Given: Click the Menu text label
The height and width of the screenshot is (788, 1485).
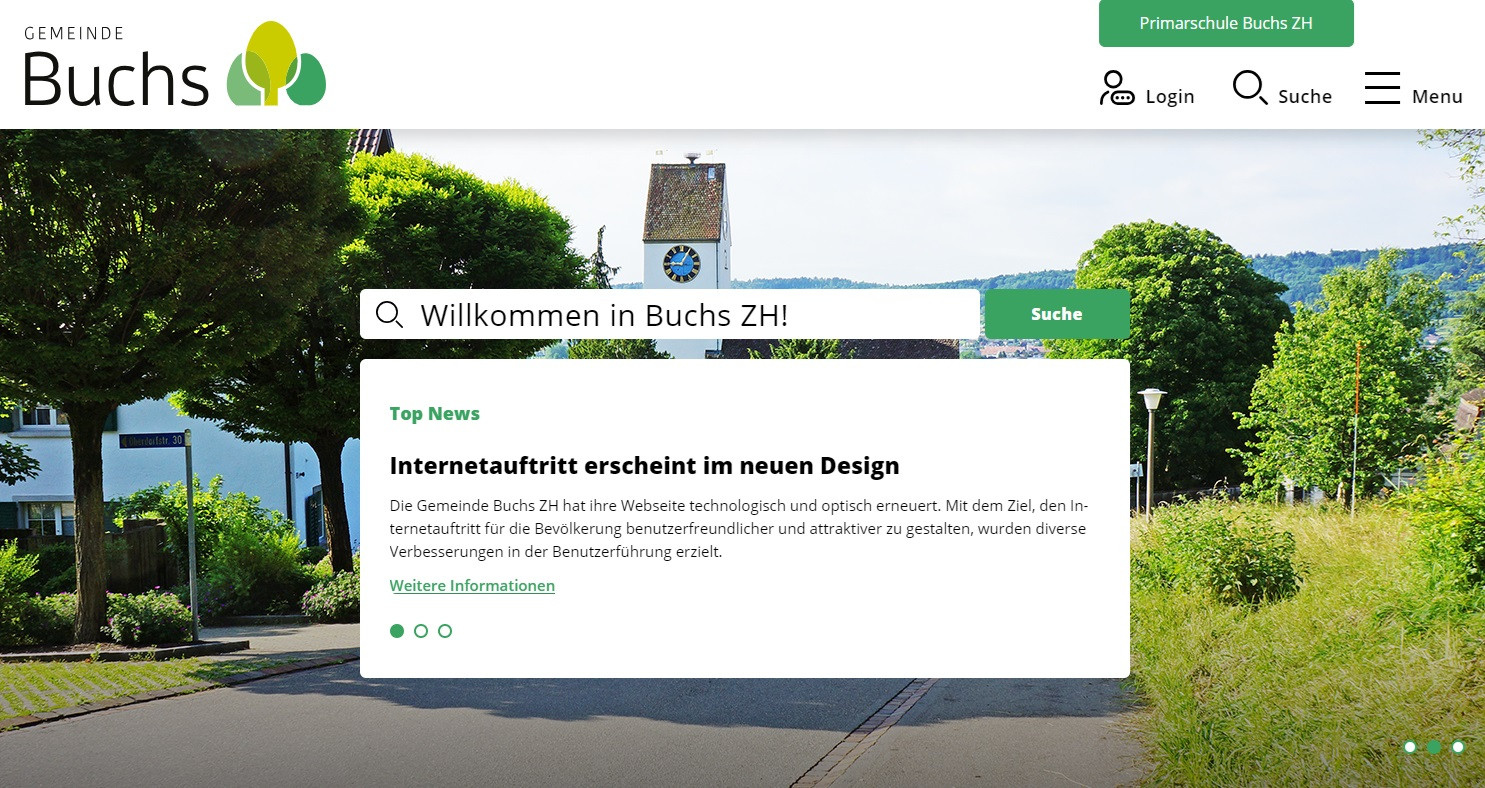Looking at the screenshot, I should [x=1437, y=97].
